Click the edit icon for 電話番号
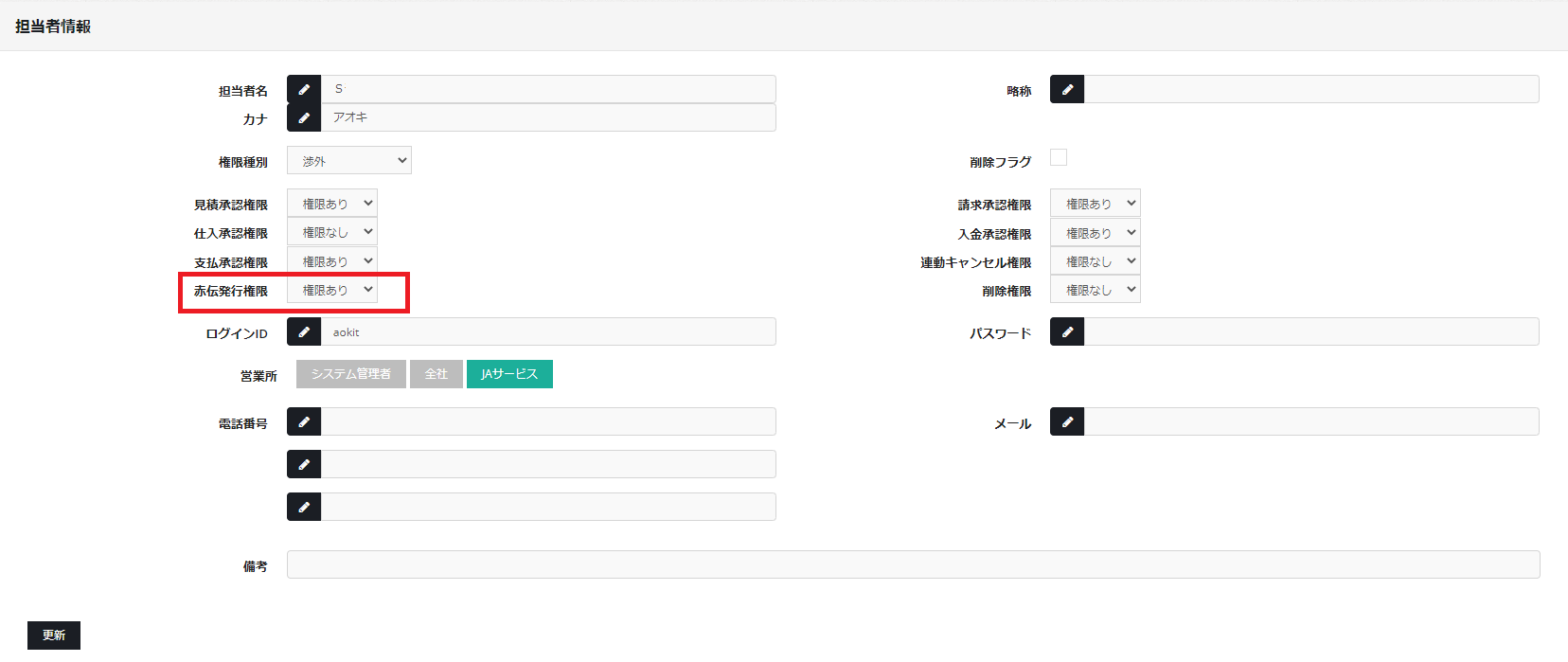Screen dimensions: 1568x662 [304, 421]
